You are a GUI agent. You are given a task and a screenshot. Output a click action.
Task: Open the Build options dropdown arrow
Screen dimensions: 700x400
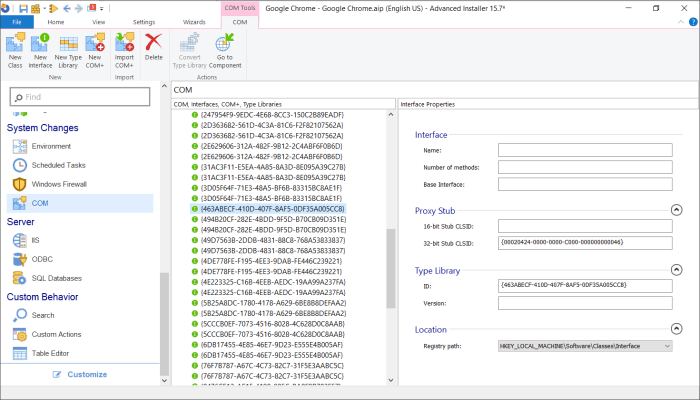click(44, 8)
